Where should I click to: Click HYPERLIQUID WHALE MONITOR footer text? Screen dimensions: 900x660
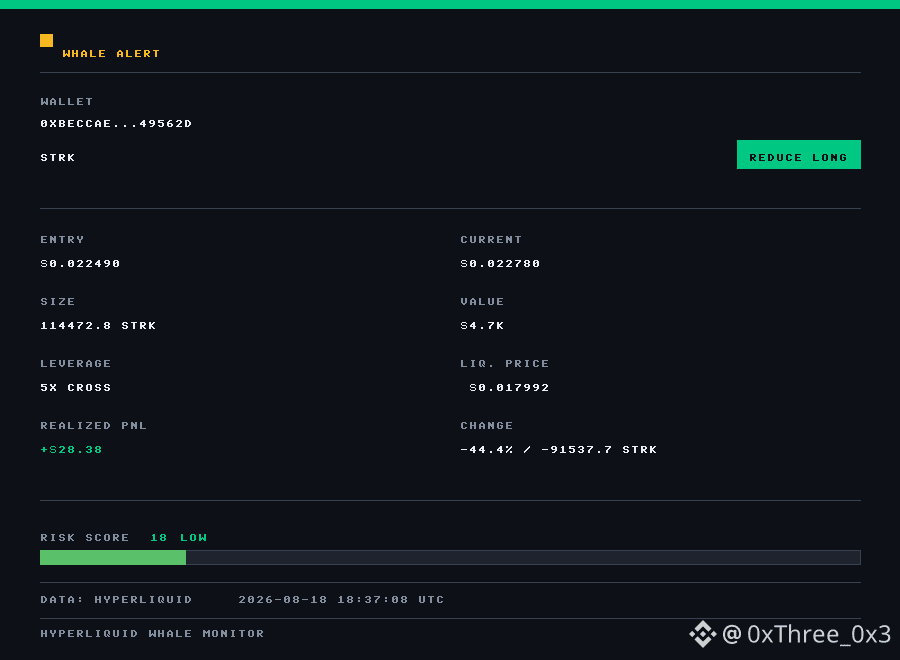click(x=152, y=634)
